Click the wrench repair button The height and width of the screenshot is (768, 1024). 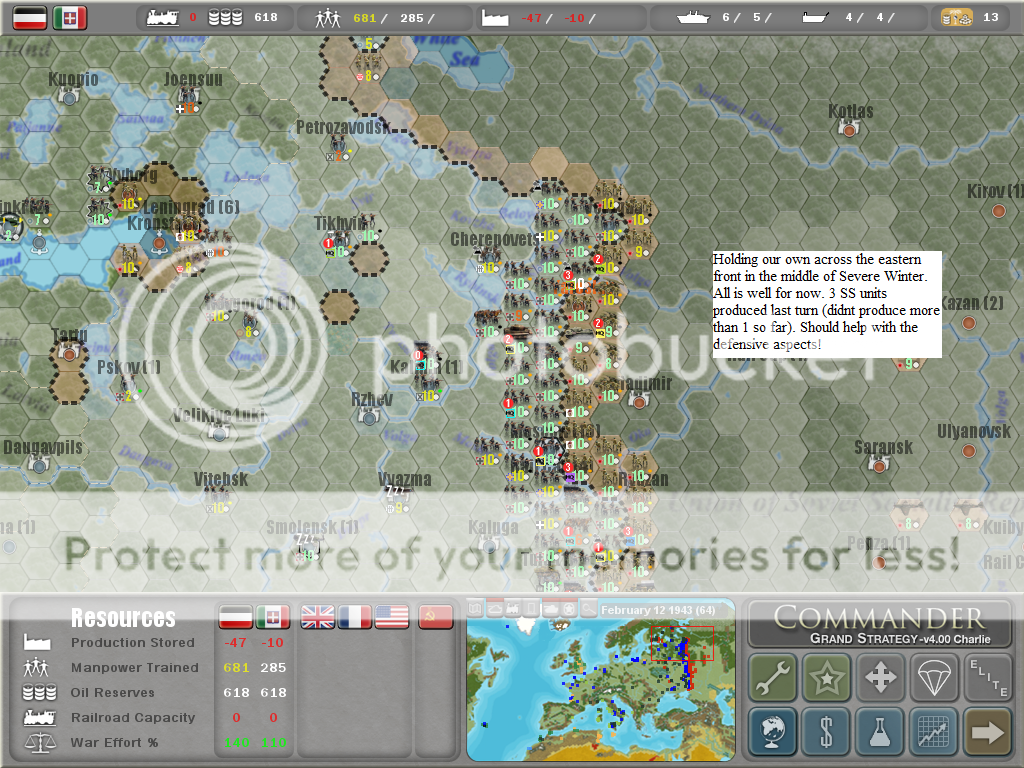[x=773, y=678]
